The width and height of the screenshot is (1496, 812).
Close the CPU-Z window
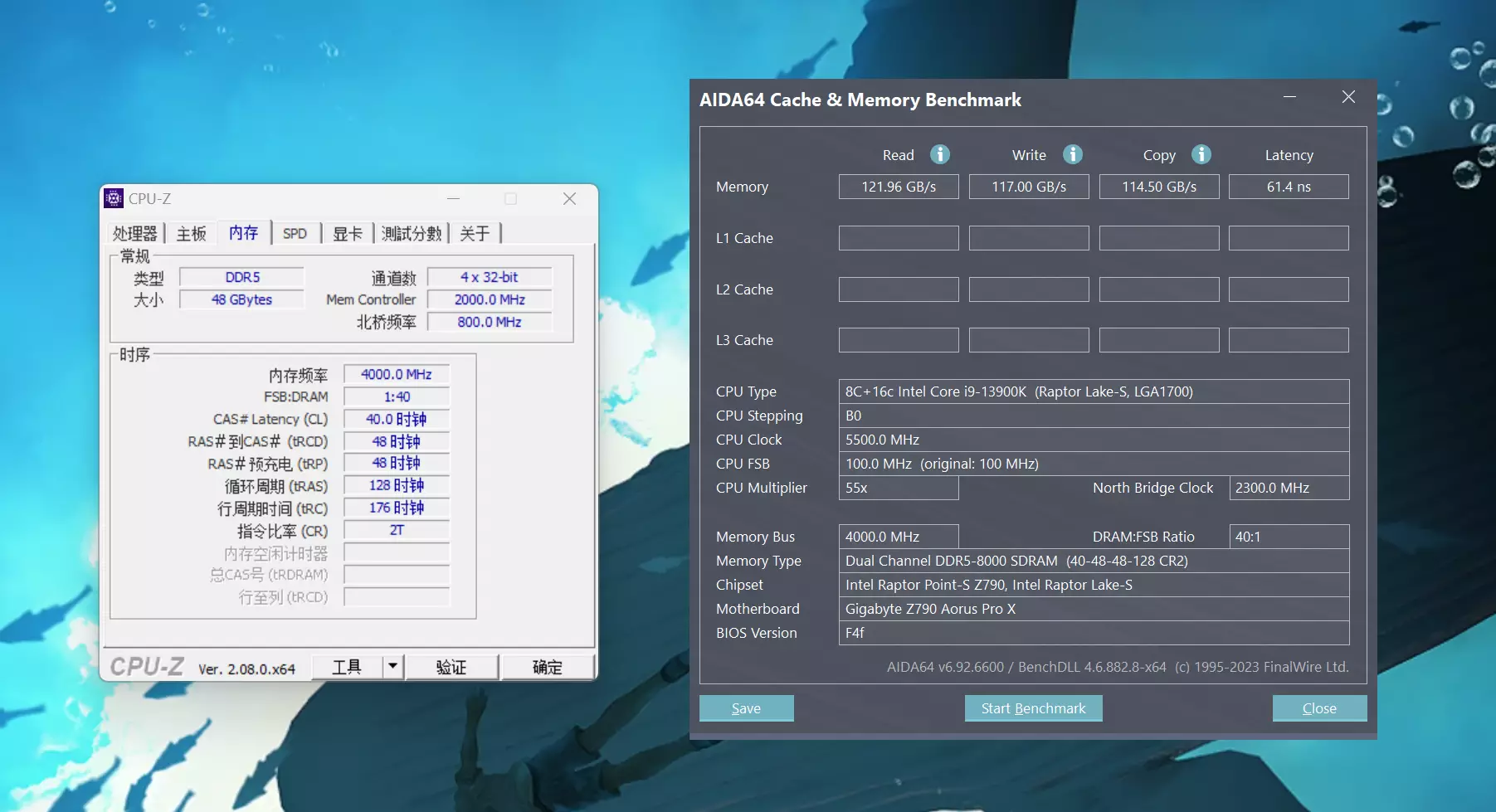click(569, 198)
